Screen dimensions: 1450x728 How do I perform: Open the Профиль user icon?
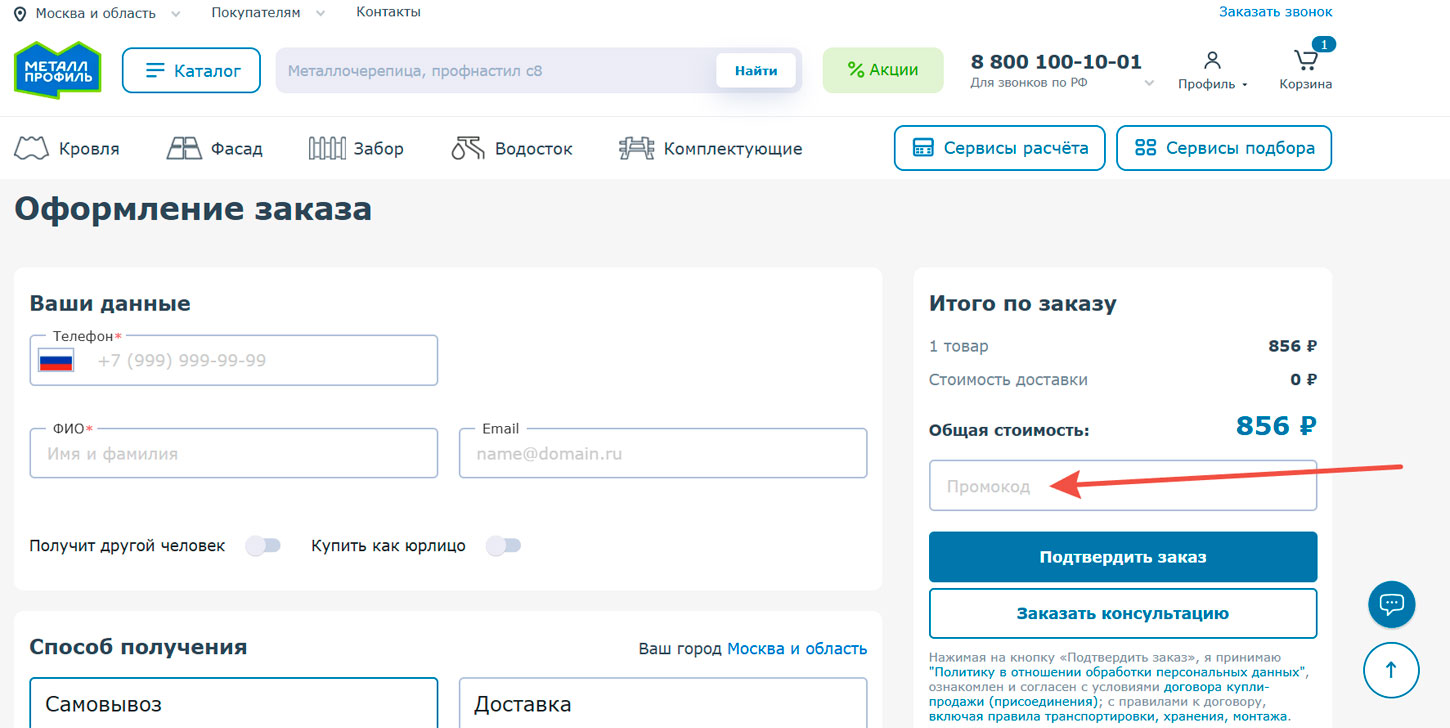[x=1212, y=60]
